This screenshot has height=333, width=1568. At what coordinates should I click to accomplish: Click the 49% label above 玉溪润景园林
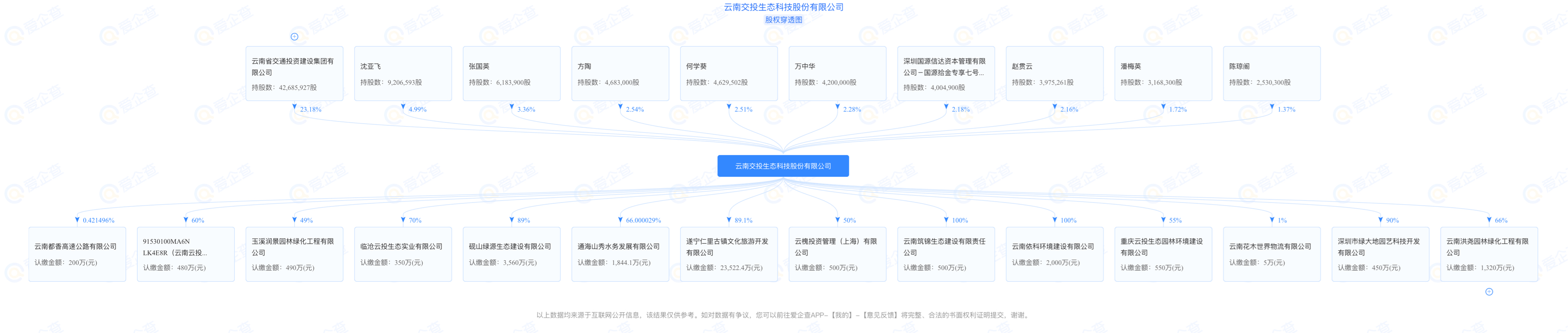coord(306,220)
